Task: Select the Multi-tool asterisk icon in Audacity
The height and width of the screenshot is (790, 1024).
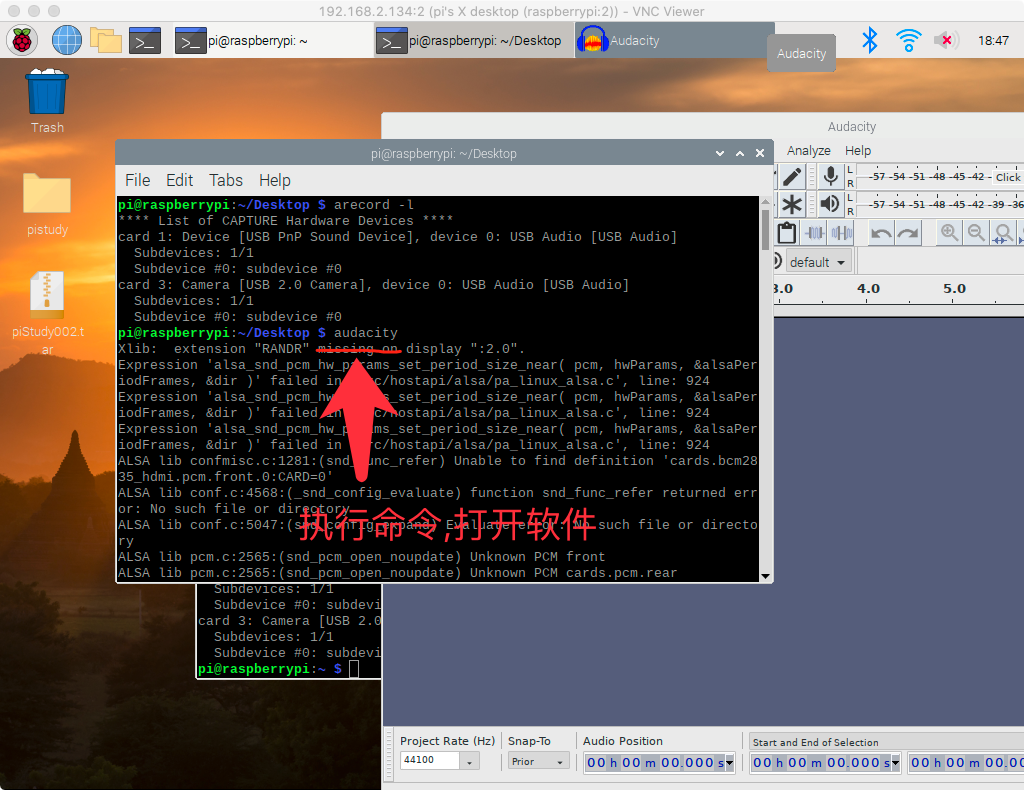Action: pyautogui.click(x=792, y=204)
